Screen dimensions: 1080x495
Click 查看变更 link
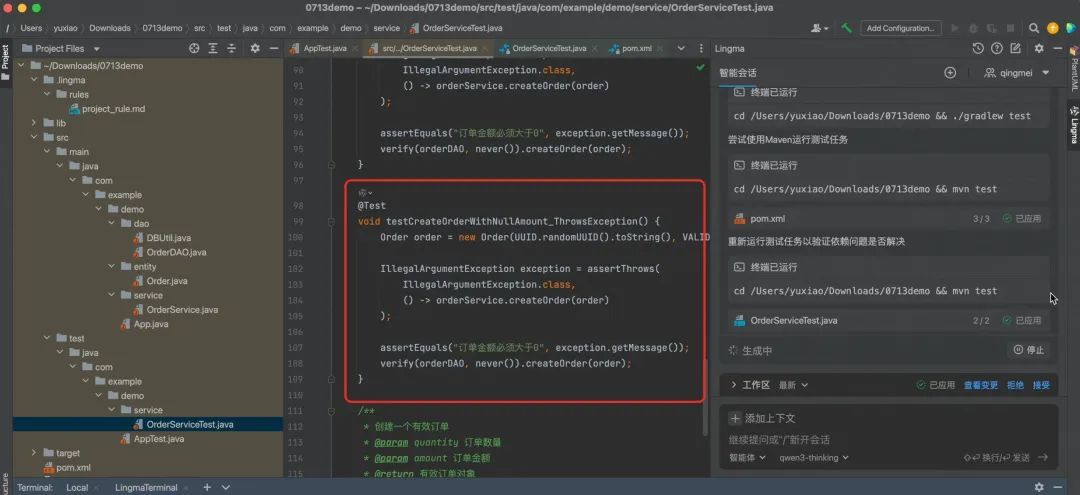[981, 385]
